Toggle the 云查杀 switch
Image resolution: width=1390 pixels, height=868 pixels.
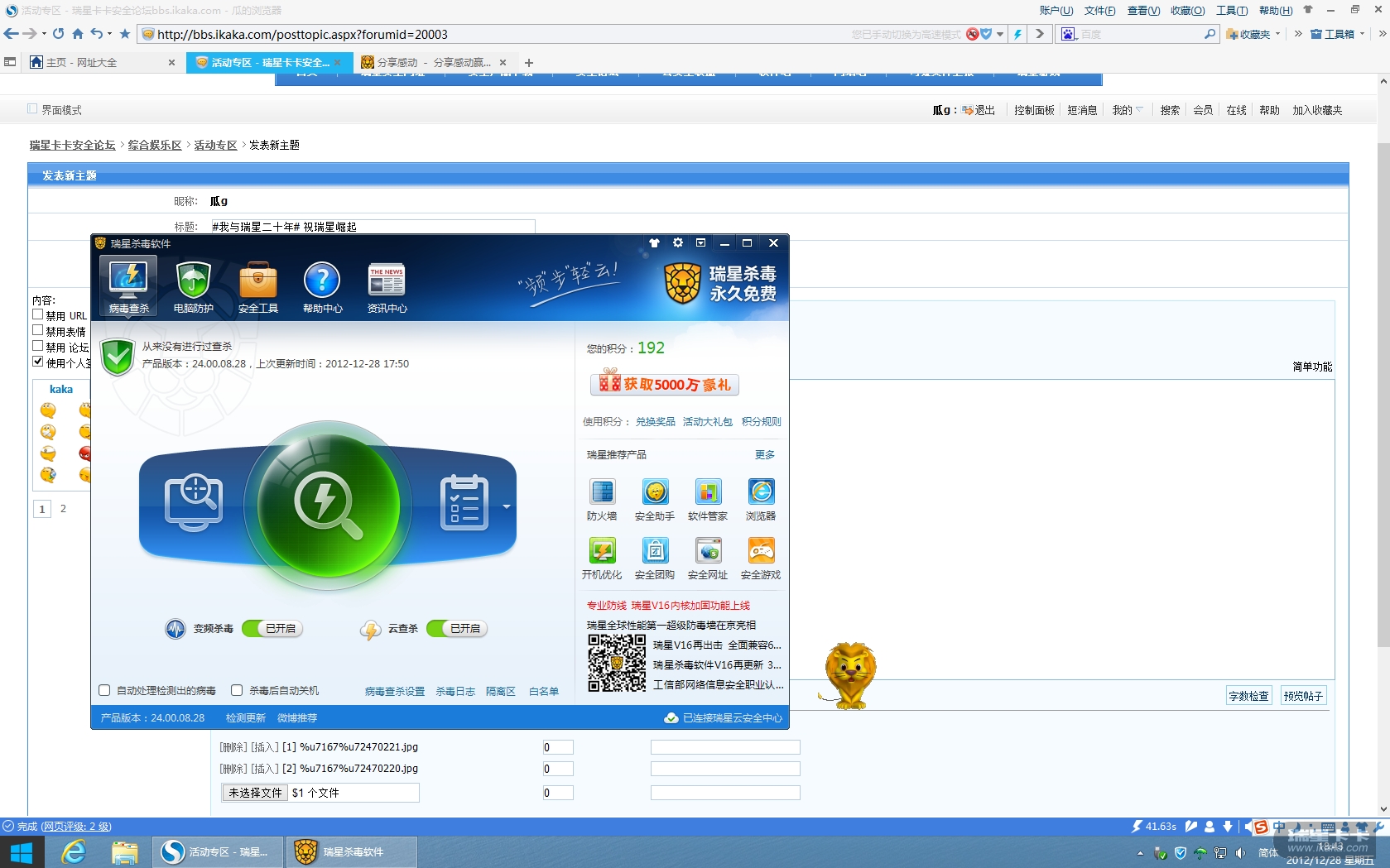pyautogui.click(x=457, y=629)
